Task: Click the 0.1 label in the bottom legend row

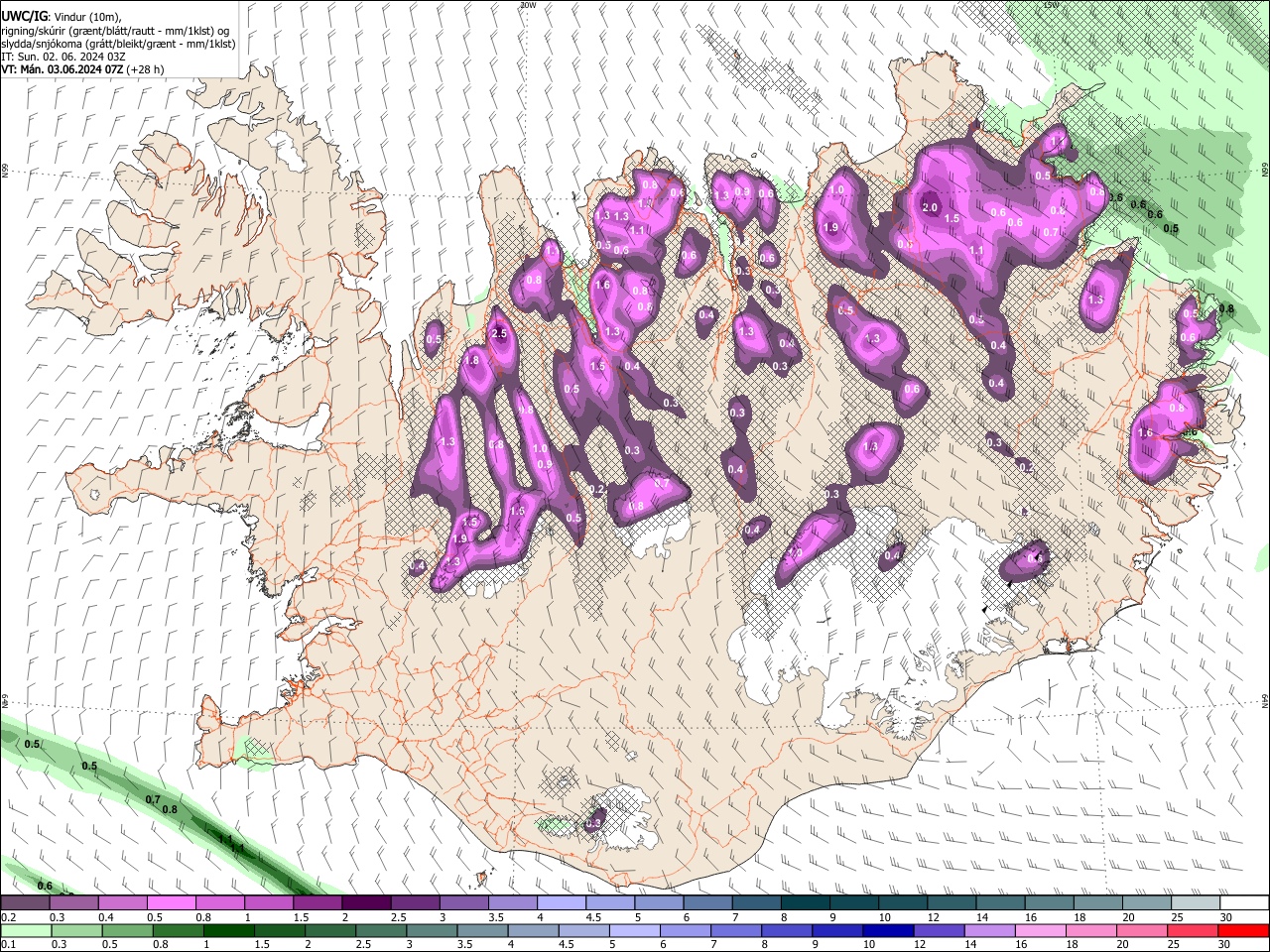Action: [9, 945]
